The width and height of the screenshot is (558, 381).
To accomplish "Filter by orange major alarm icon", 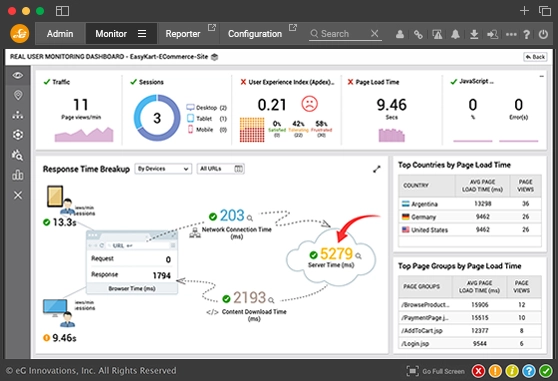I will (495, 371).
